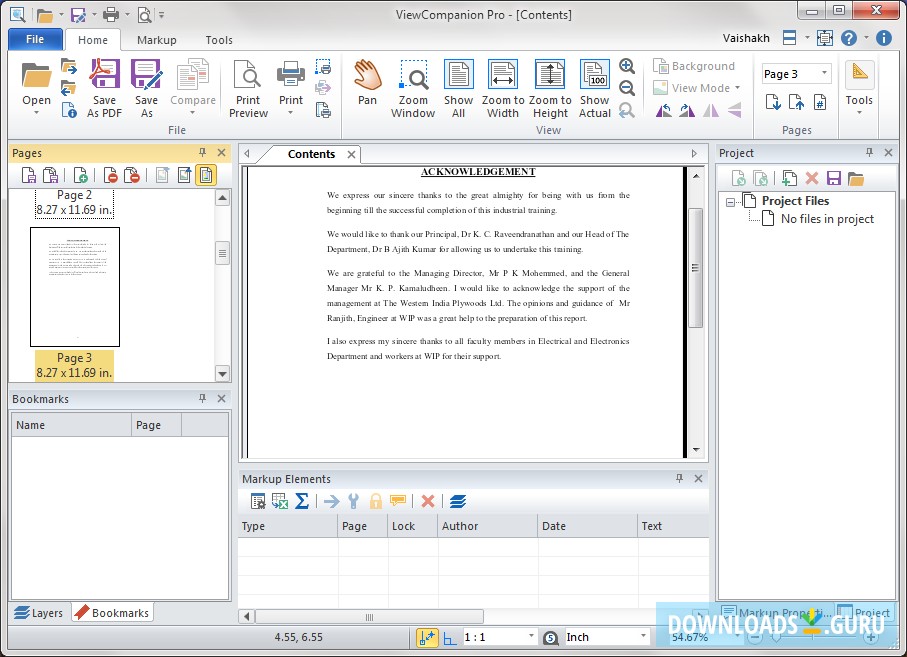Image resolution: width=907 pixels, height=657 pixels.
Task: Click the Pages panel scrollbar thumb
Action: (222, 253)
